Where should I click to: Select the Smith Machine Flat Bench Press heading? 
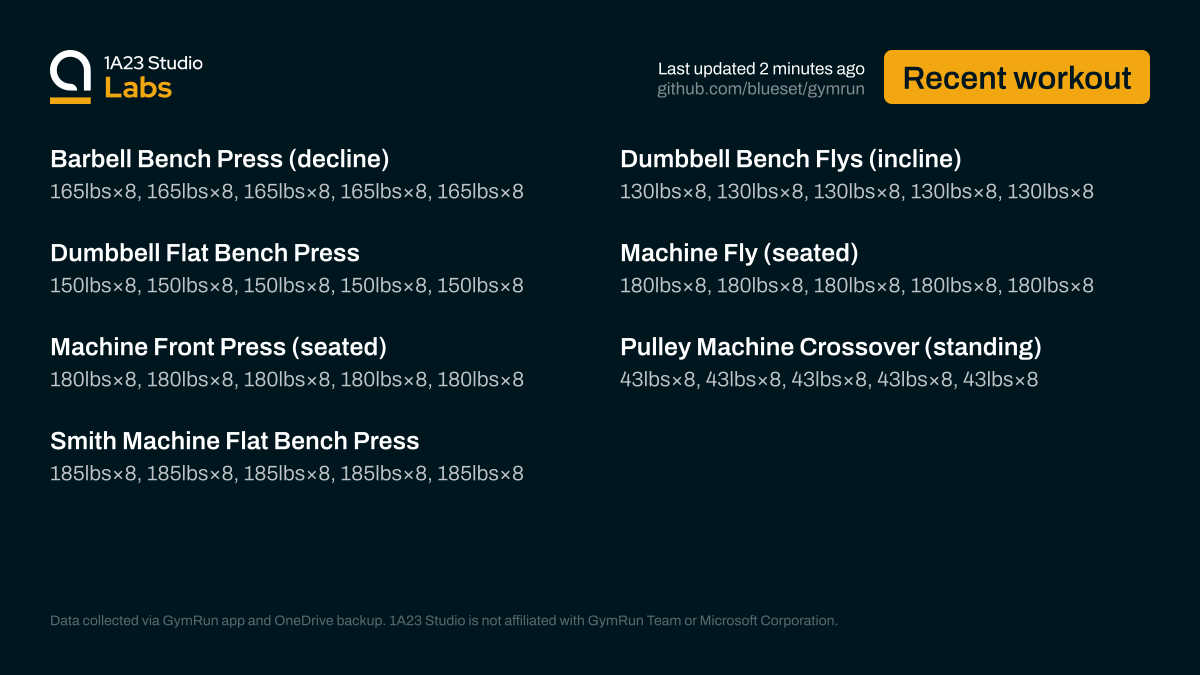pyautogui.click(x=234, y=441)
